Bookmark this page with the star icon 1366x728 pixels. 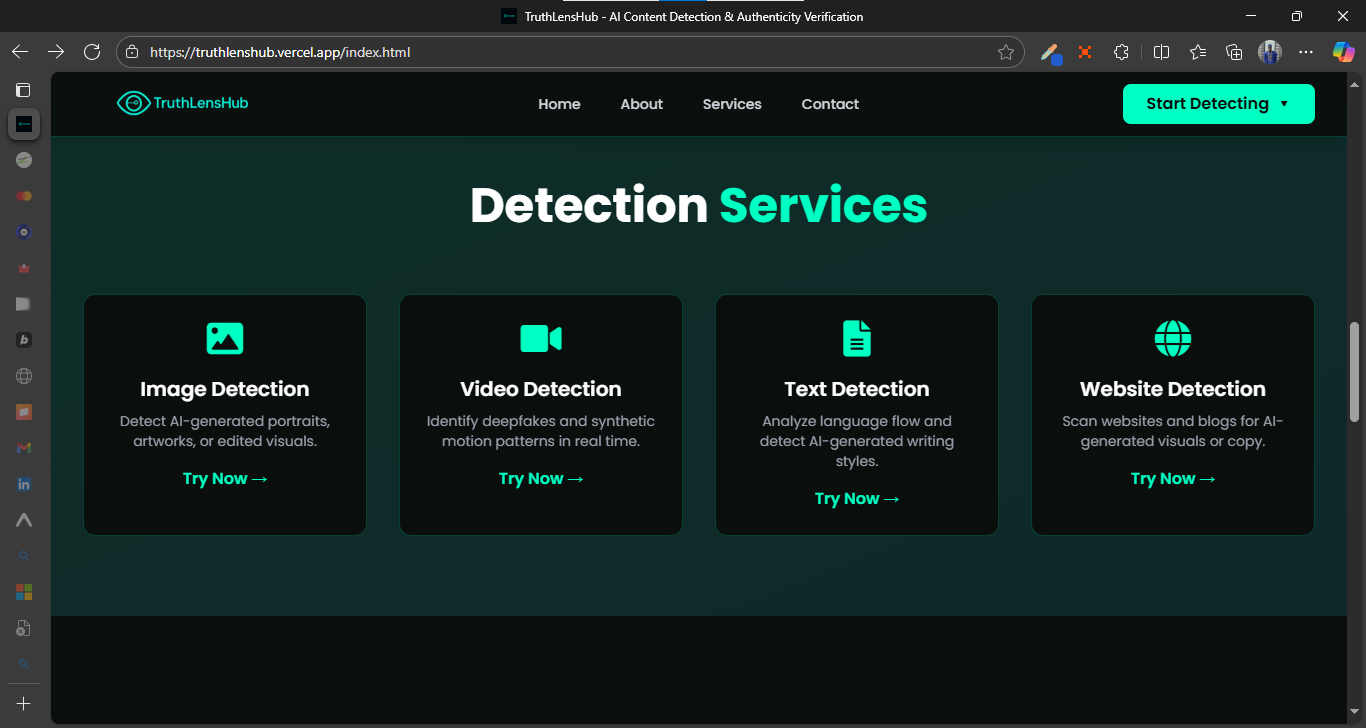tap(1006, 52)
